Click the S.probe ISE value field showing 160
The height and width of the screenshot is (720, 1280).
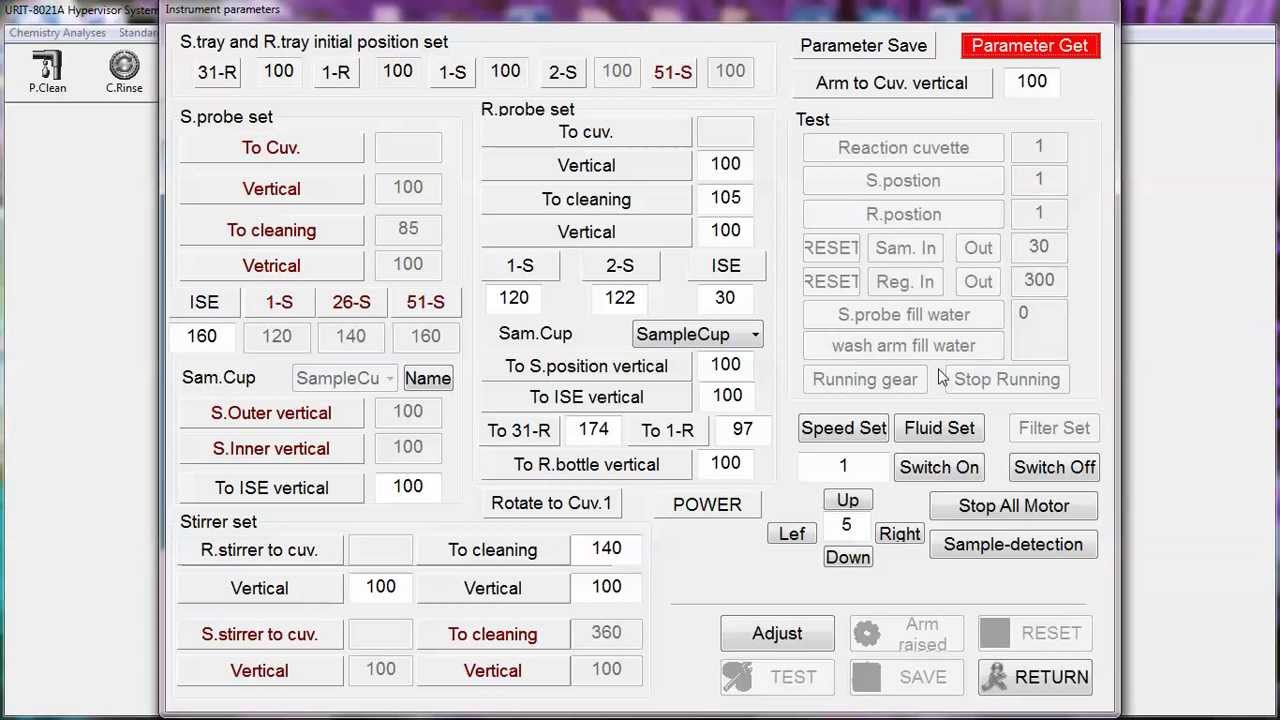point(202,336)
